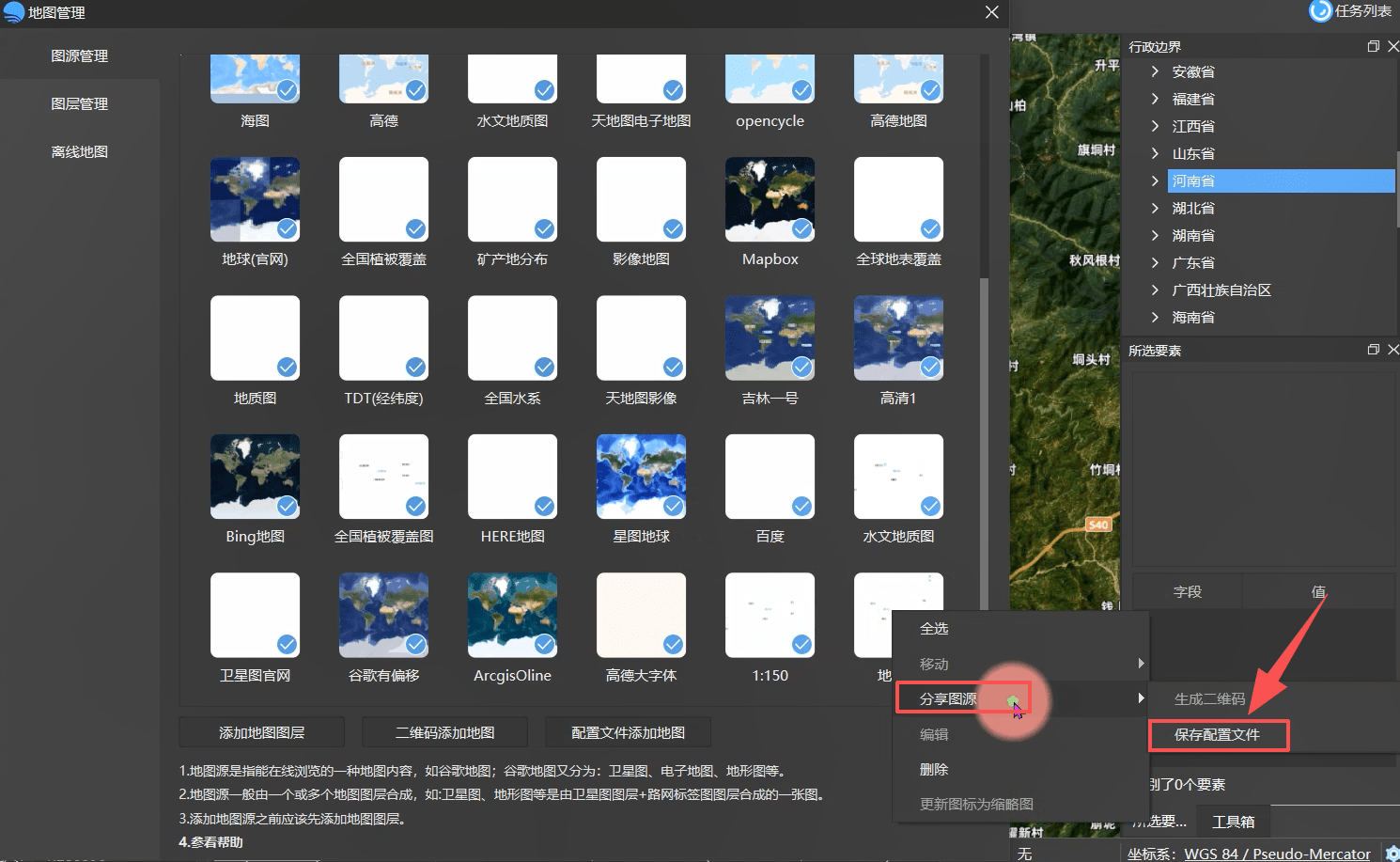Click the 任务列表 refresh icon
The width and height of the screenshot is (1400, 862).
(x=1320, y=10)
